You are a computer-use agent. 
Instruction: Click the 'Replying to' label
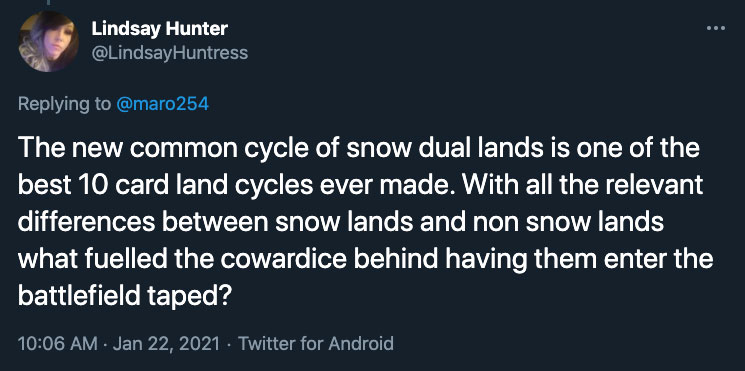64,105
